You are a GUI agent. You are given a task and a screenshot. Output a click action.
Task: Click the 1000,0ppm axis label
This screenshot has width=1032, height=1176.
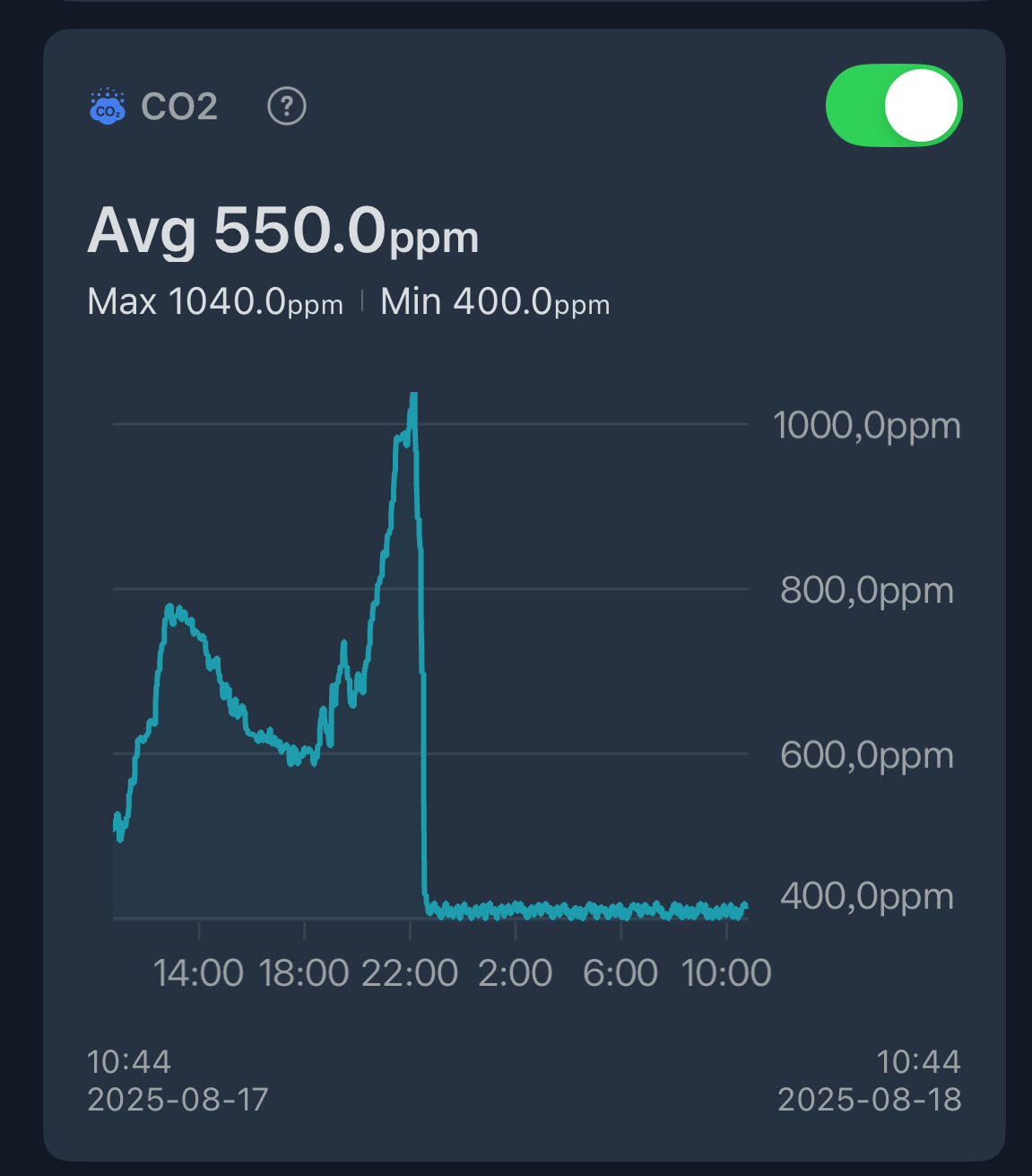tap(866, 425)
